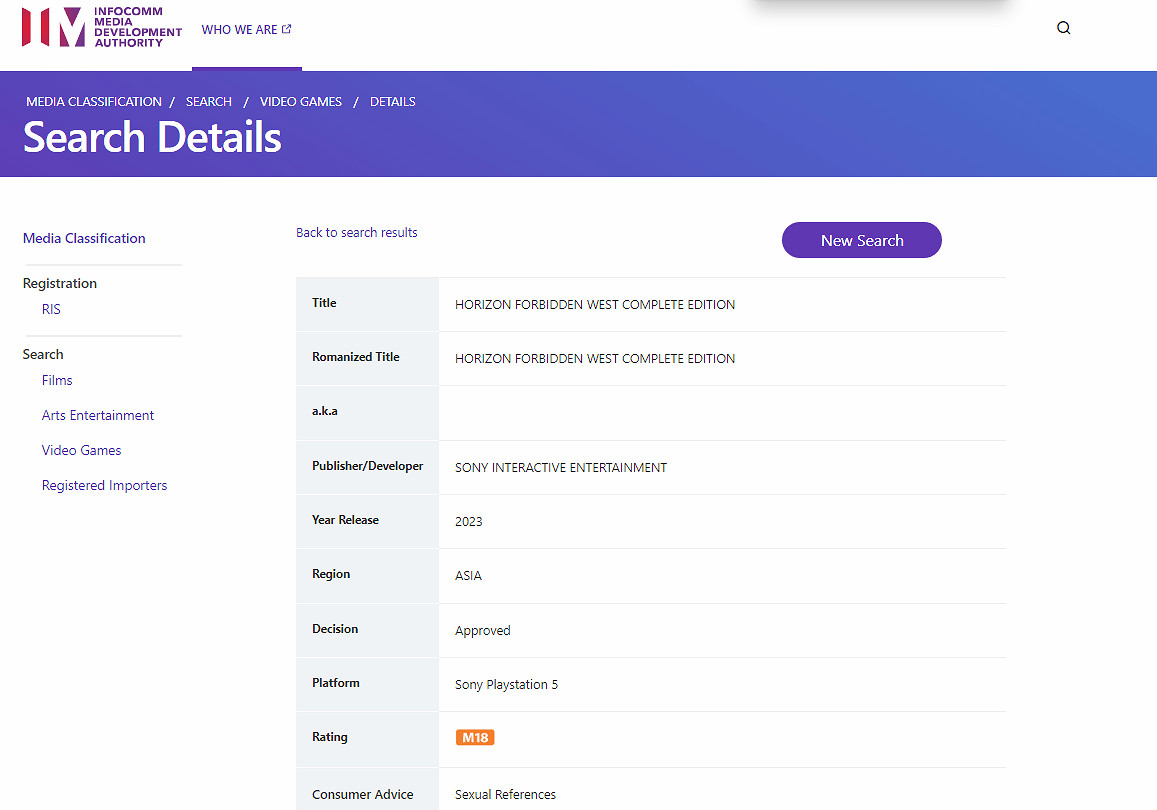This screenshot has width=1157, height=810.
Task: Go to MEDIA CLASSIFICATION in the breadcrumb
Action: coord(94,102)
